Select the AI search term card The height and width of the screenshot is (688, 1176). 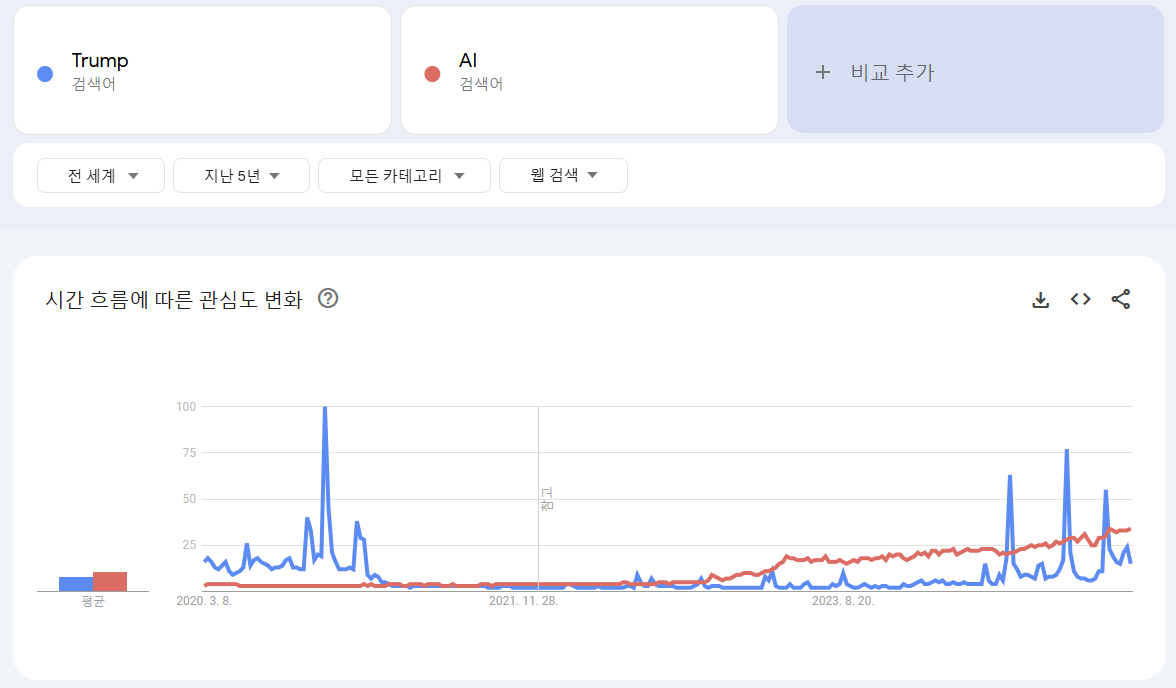(x=589, y=70)
